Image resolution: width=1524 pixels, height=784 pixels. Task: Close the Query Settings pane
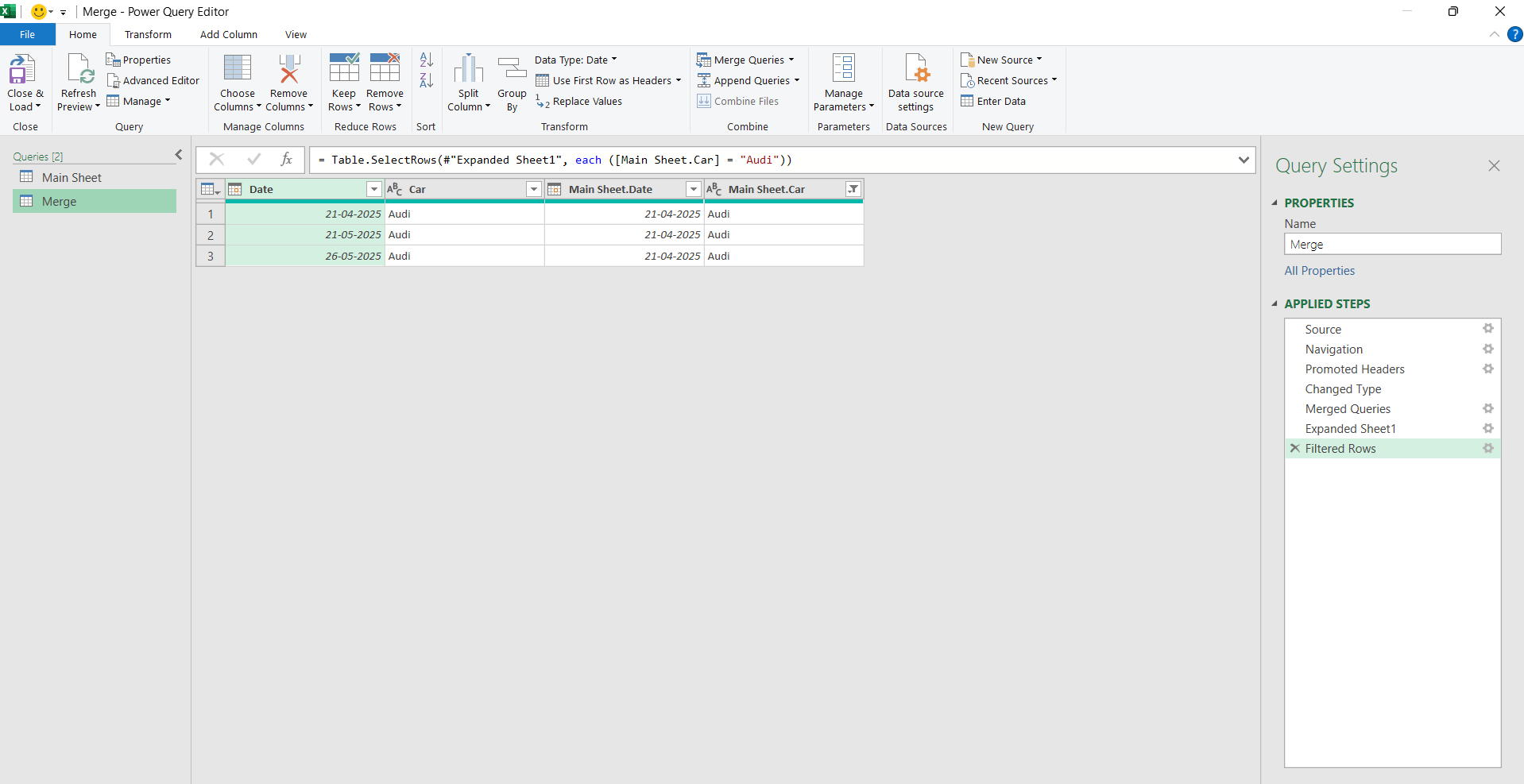(x=1494, y=166)
